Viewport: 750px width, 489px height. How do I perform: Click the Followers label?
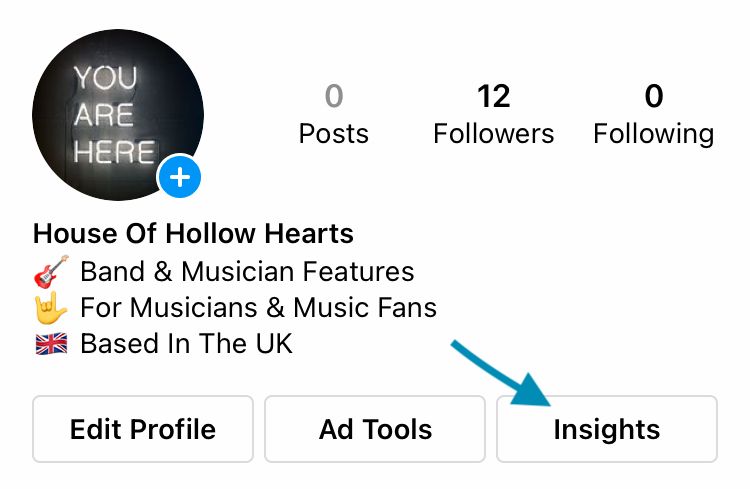(x=494, y=133)
